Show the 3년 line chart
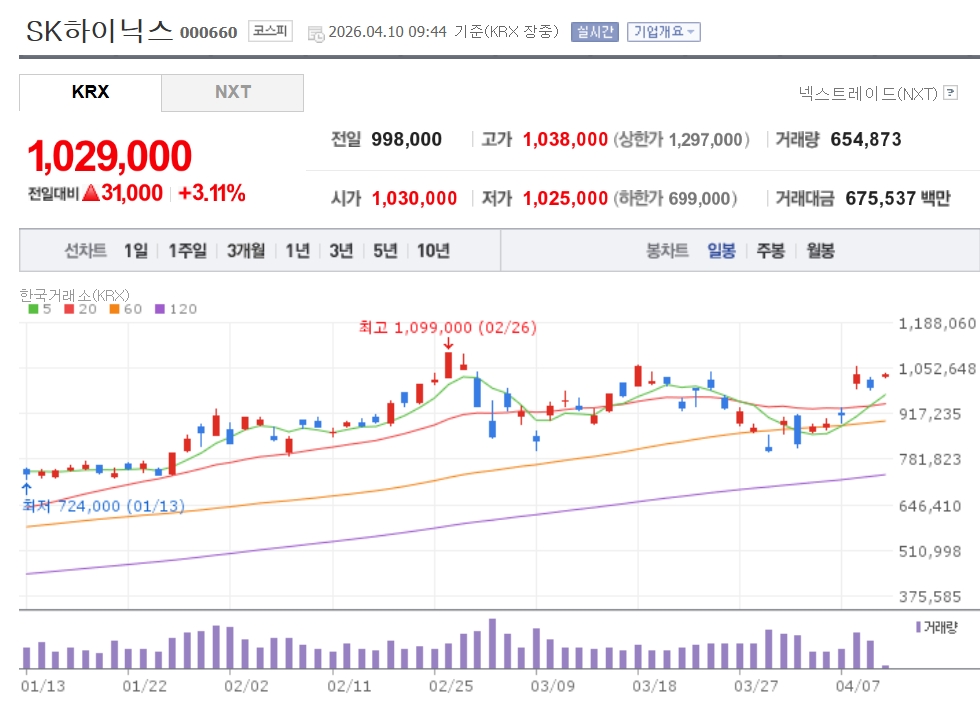 coord(341,250)
